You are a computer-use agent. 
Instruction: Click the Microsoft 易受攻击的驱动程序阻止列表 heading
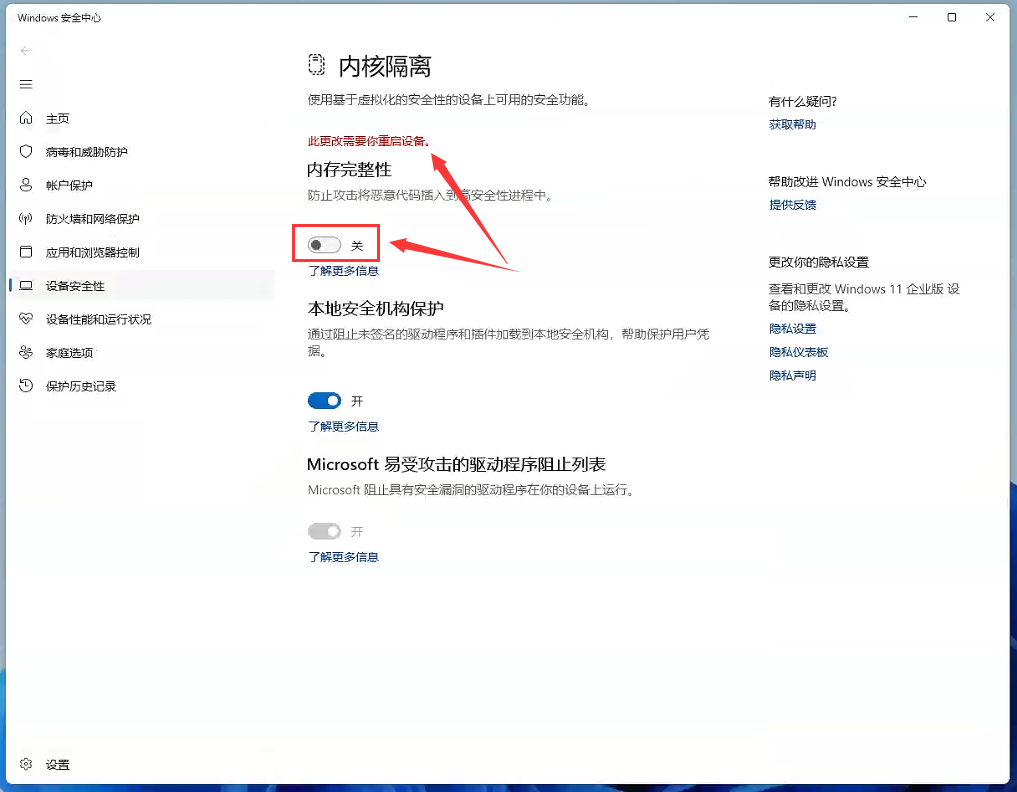pos(456,464)
